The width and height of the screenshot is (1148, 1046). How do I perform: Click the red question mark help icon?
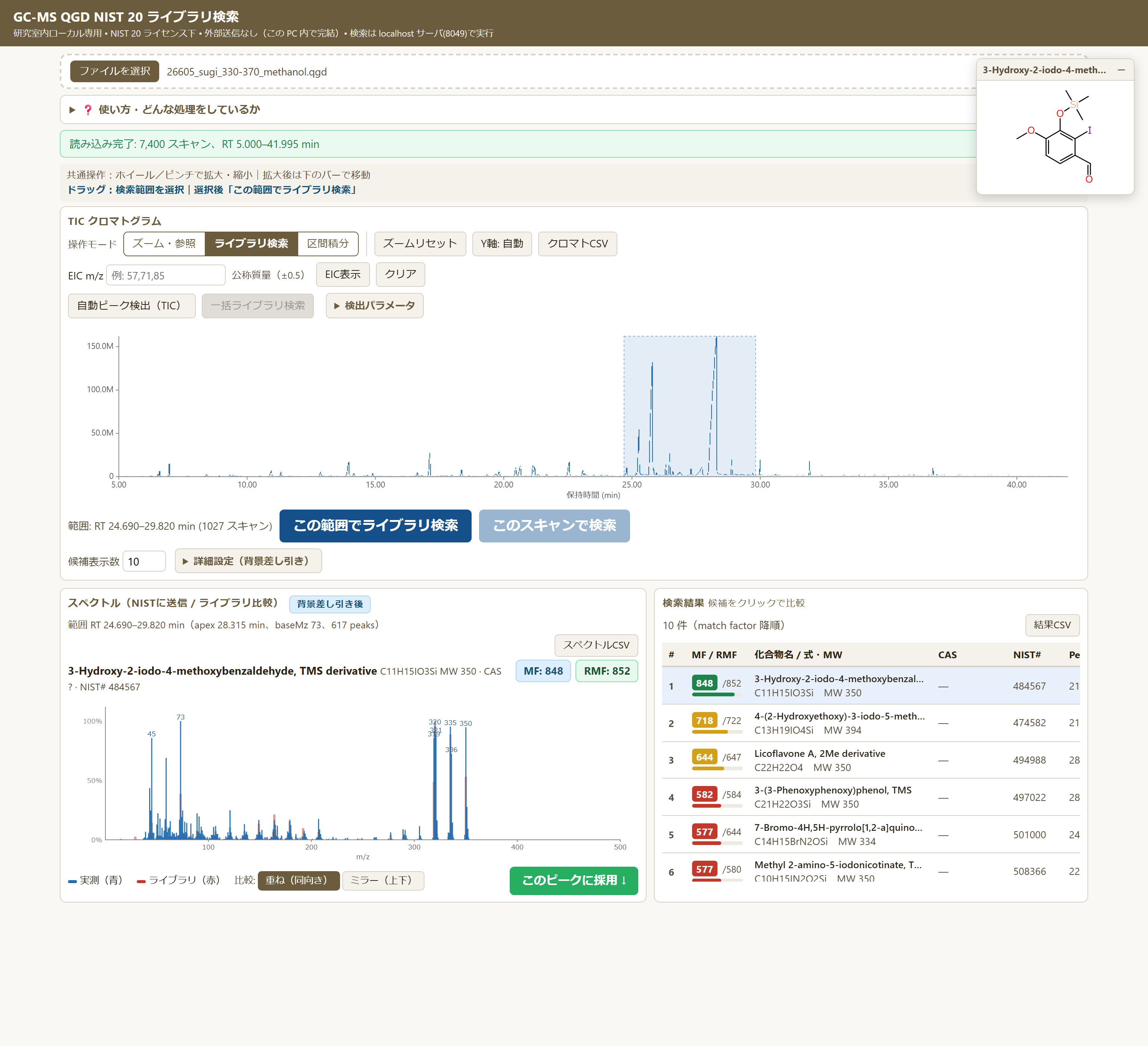click(x=88, y=110)
